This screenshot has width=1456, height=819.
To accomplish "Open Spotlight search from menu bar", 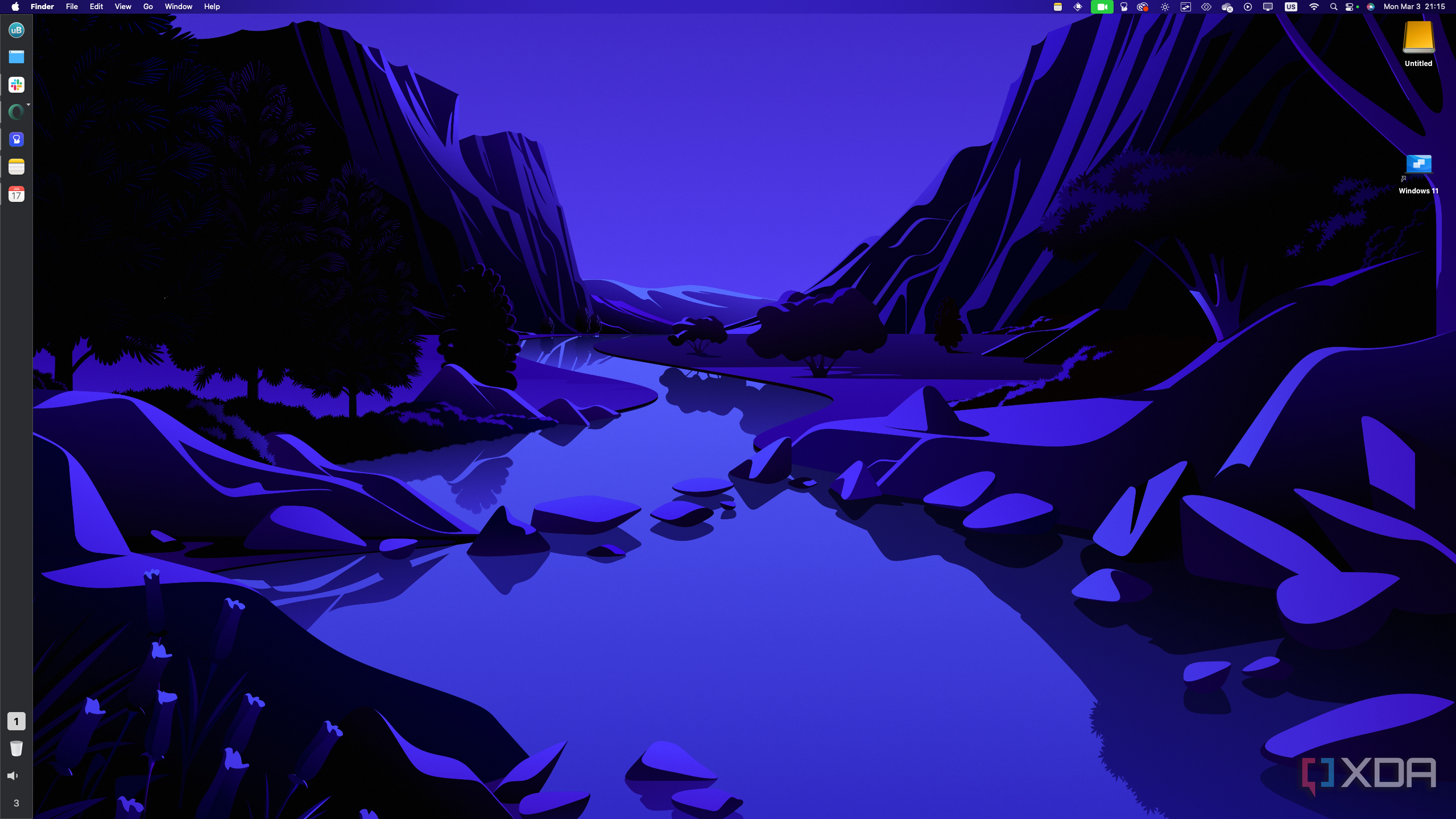I will pyautogui.click(x=1334, y=7).
